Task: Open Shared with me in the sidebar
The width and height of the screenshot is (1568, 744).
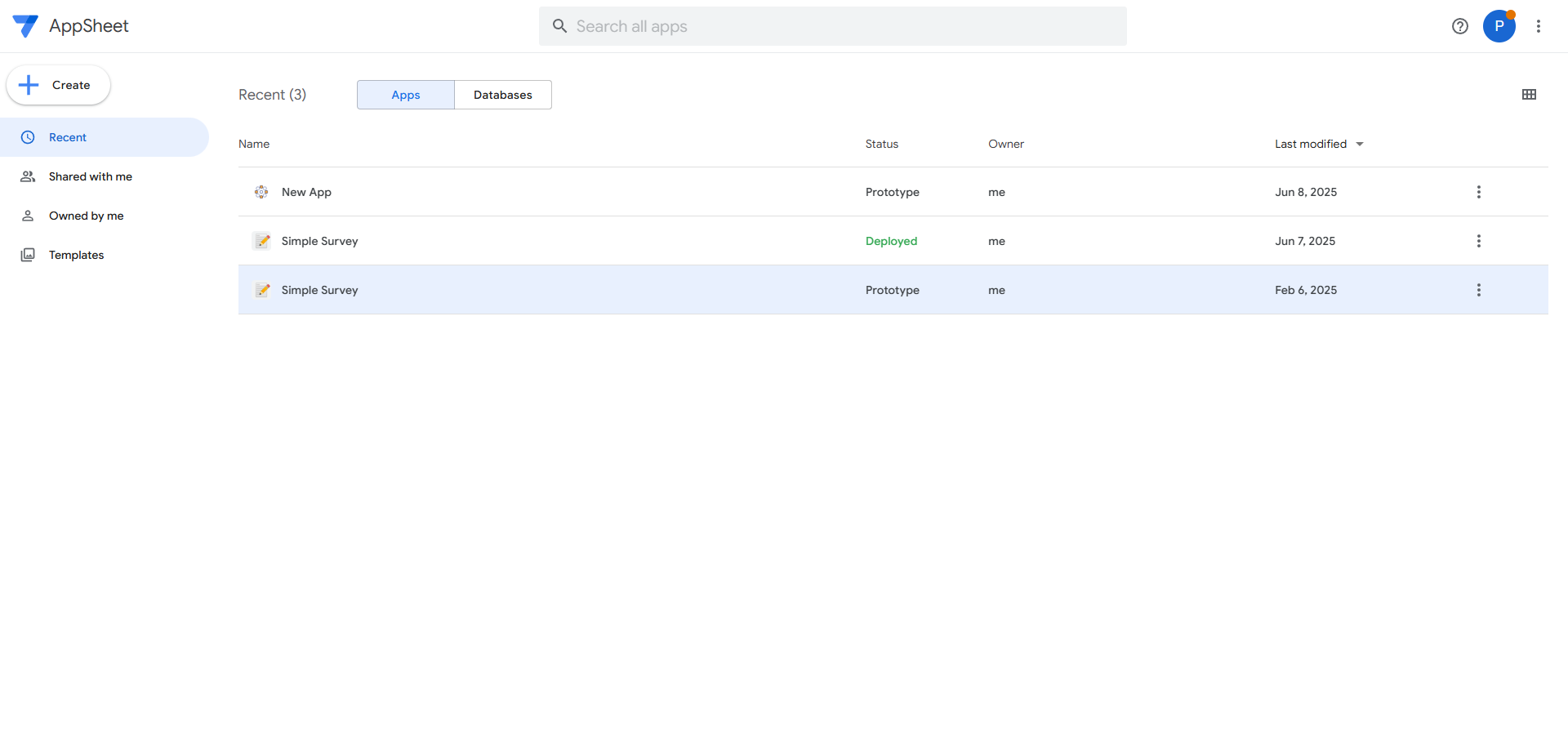Action: pyautogui.click(x=105, y=176)
